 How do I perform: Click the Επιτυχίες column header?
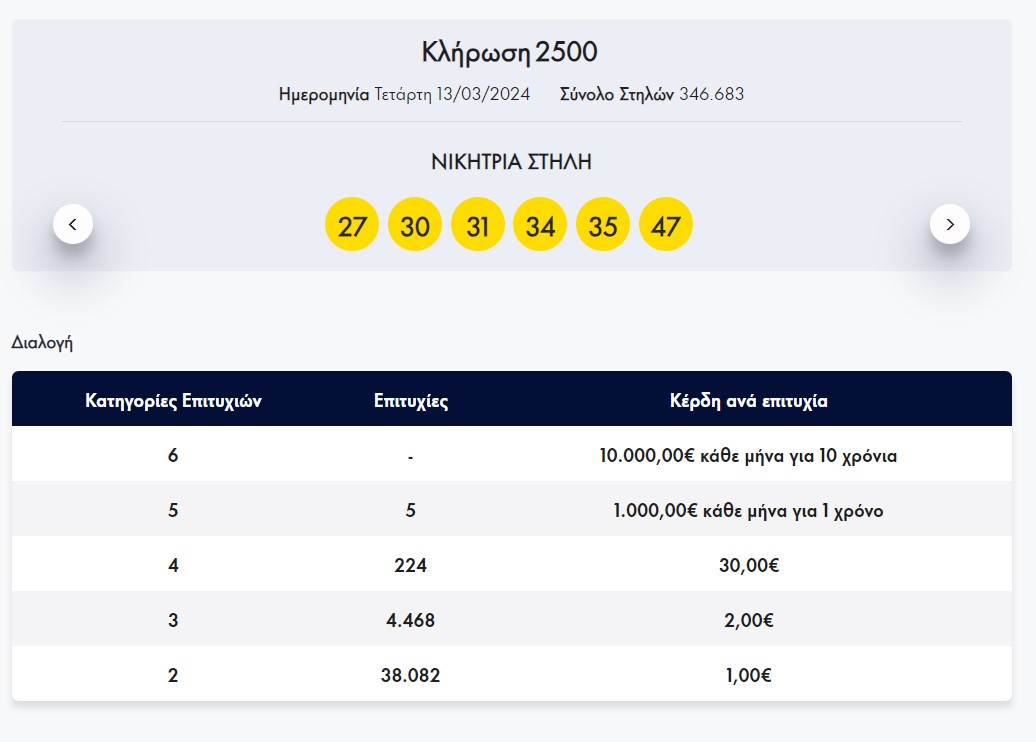point(410,399)
